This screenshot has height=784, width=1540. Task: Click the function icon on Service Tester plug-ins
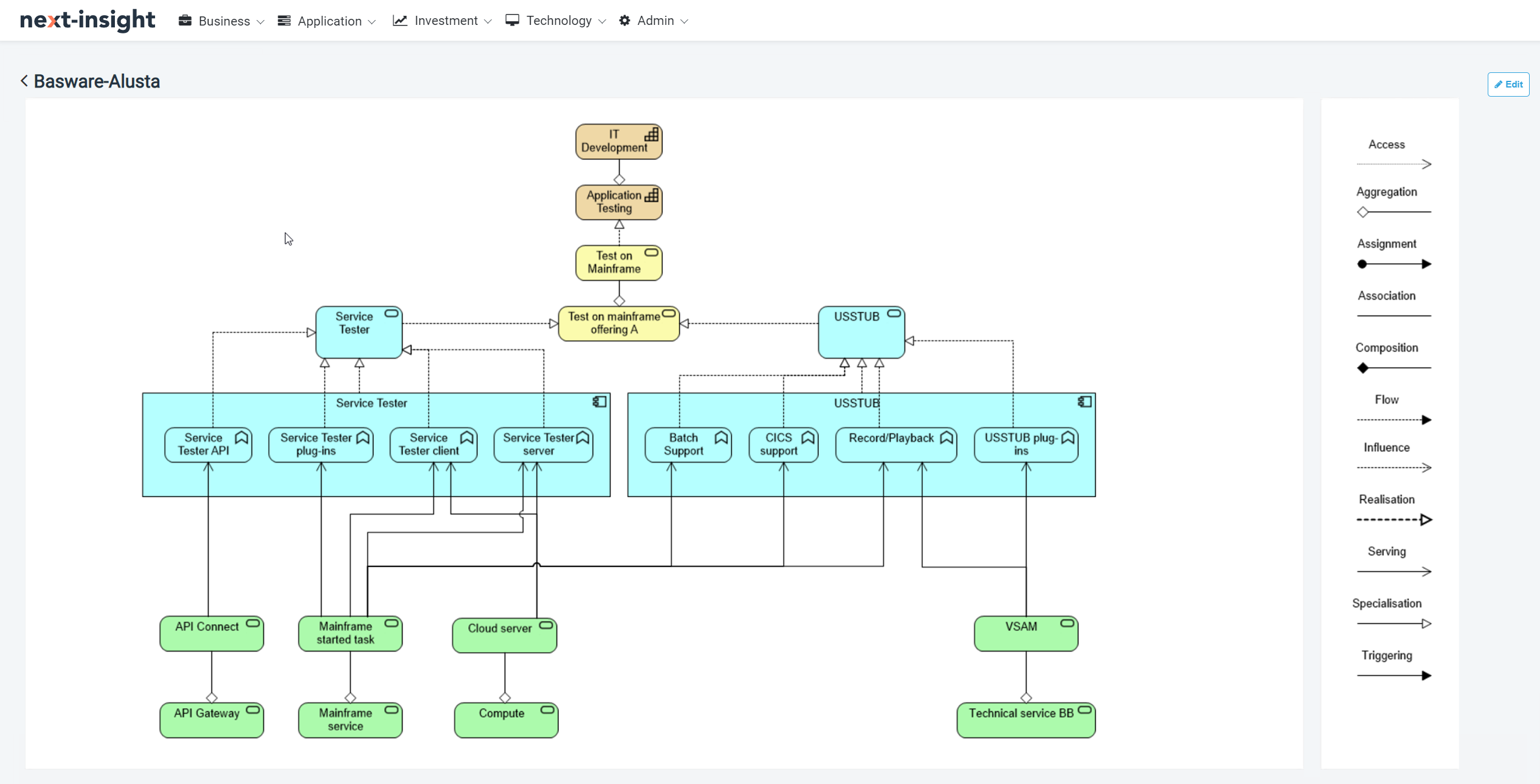(363, 438)
